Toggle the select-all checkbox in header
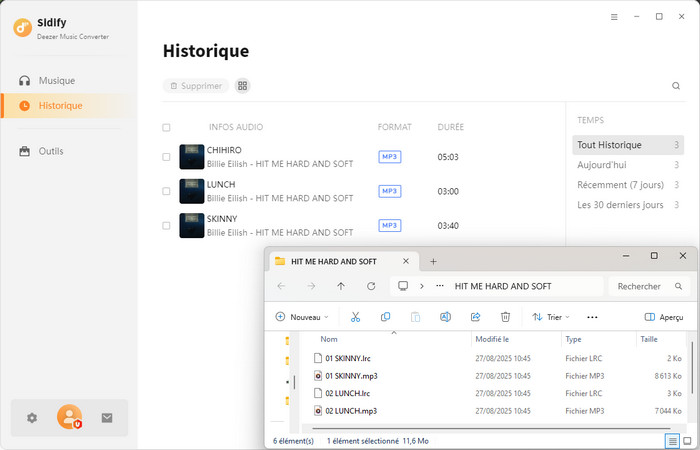This screenshot has height=450, width=700. [166, 128]
